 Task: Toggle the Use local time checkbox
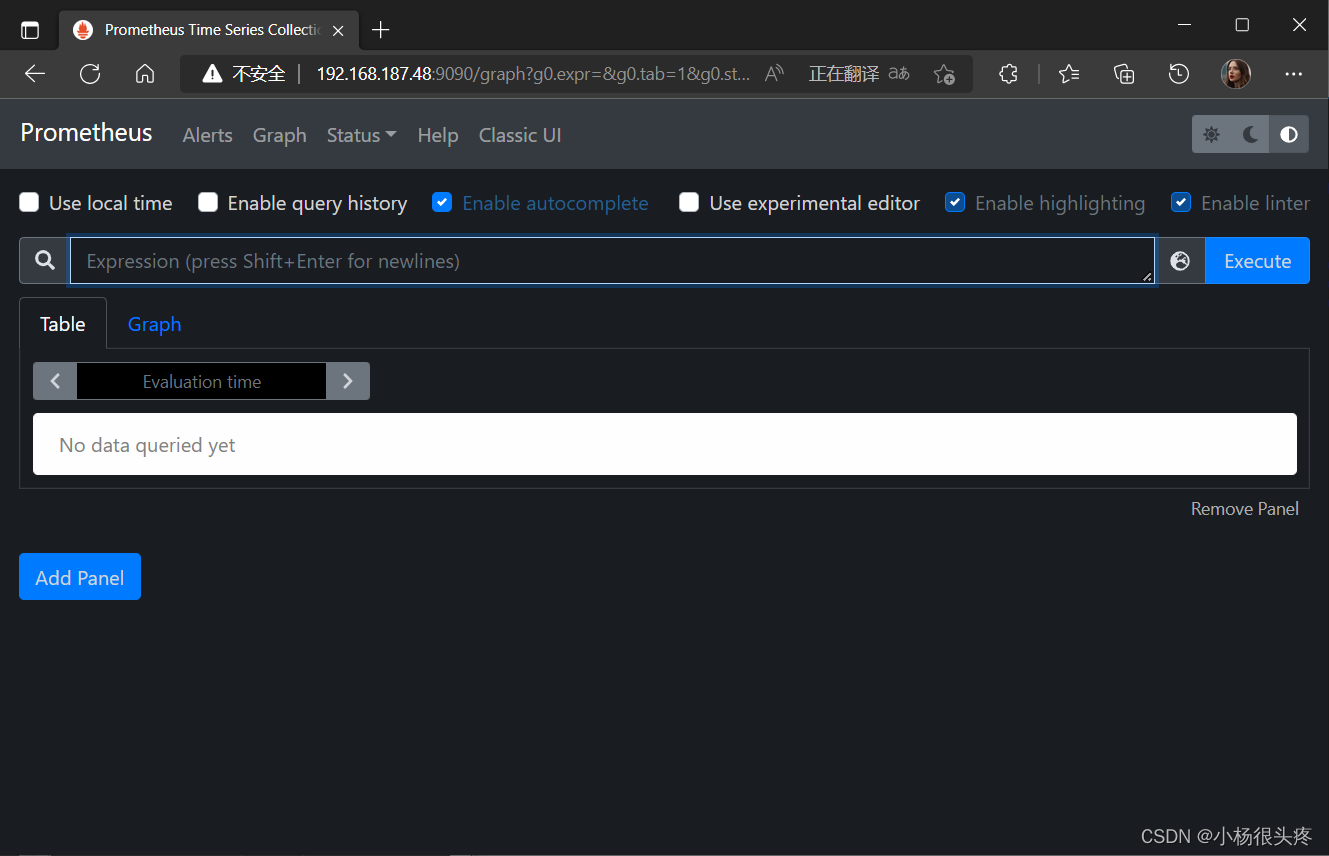29,203
